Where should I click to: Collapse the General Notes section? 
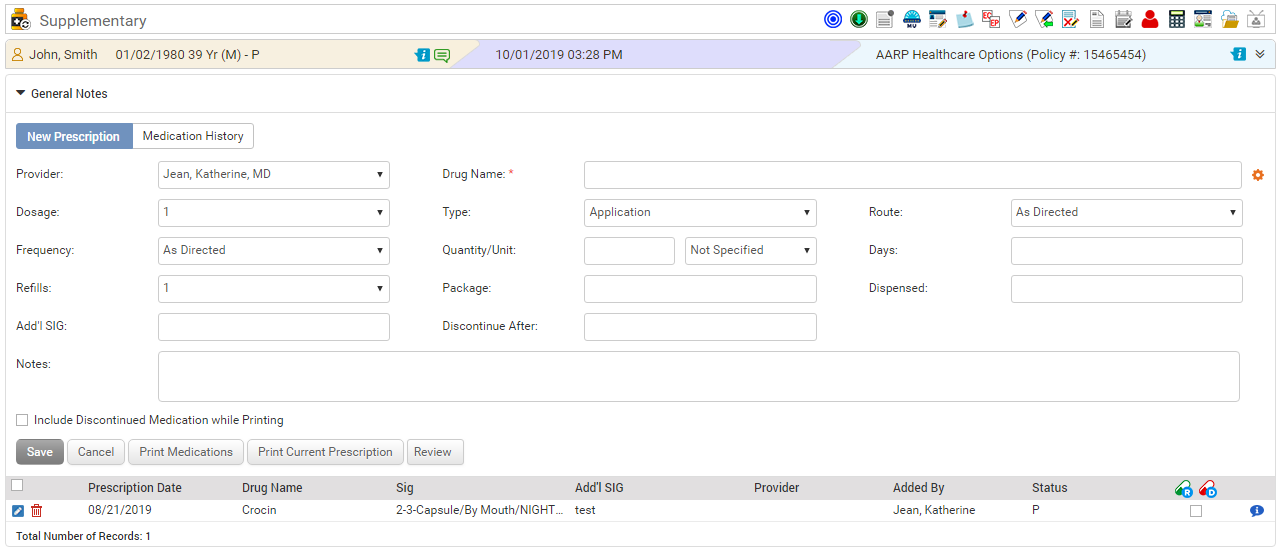click(x=21, y=93)
